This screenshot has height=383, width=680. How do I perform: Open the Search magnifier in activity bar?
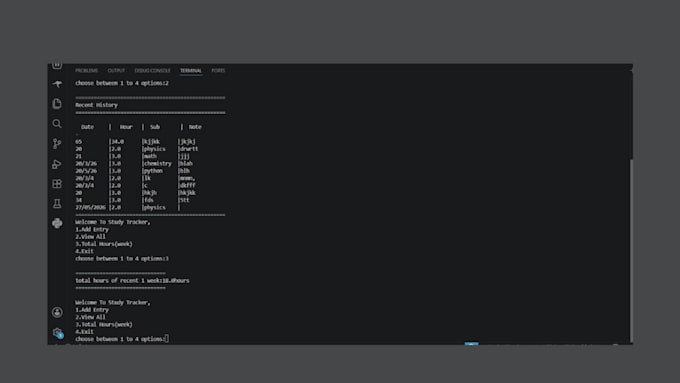point(57,124)
